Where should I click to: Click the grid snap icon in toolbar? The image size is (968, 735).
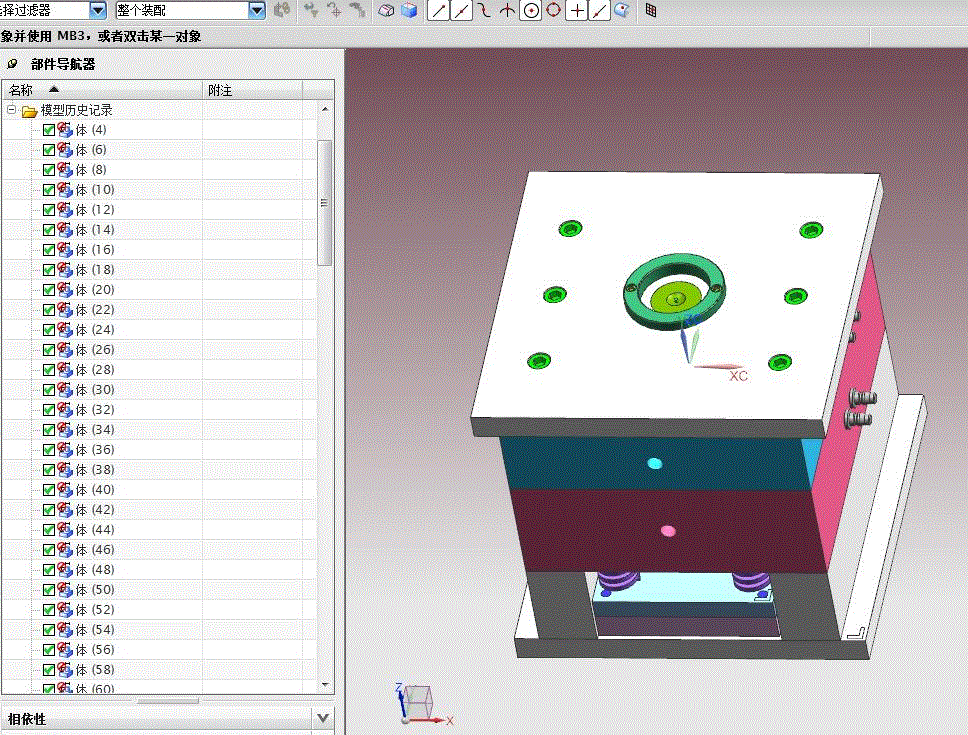pos(651,10)
